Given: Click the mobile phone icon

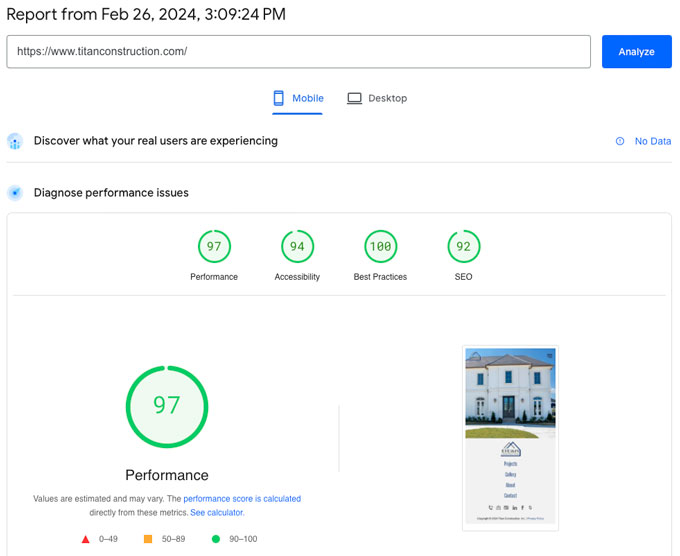Looking at the screenshot, I should (278, 98).
